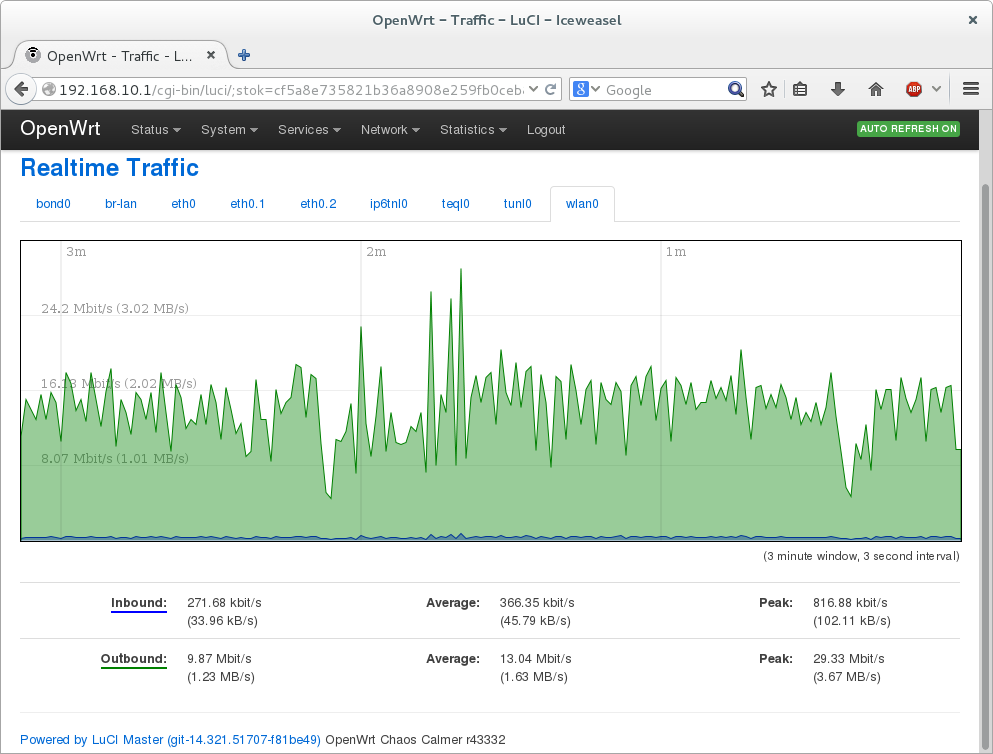
Task: Select the eth0 interface tab
Action: [184, 204]
